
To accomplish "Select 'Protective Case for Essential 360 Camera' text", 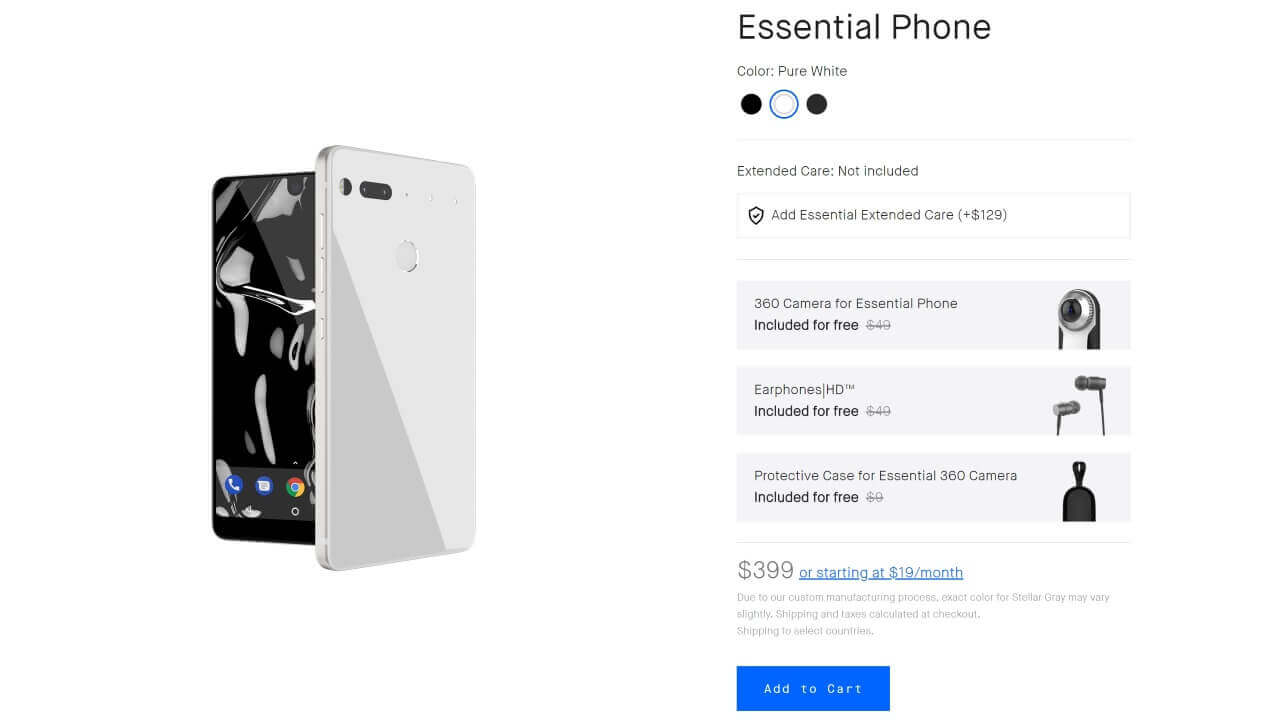I will coord(885,475).
